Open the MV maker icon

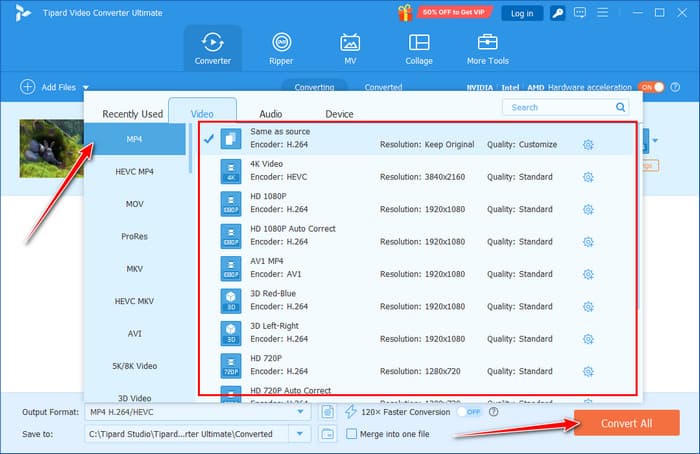(350, 47)
